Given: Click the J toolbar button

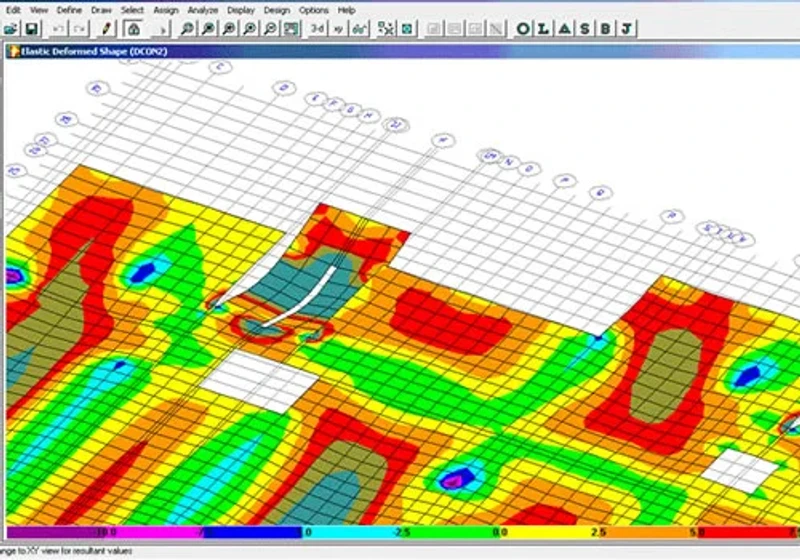Looking at the screenshot, I should 627,29.
